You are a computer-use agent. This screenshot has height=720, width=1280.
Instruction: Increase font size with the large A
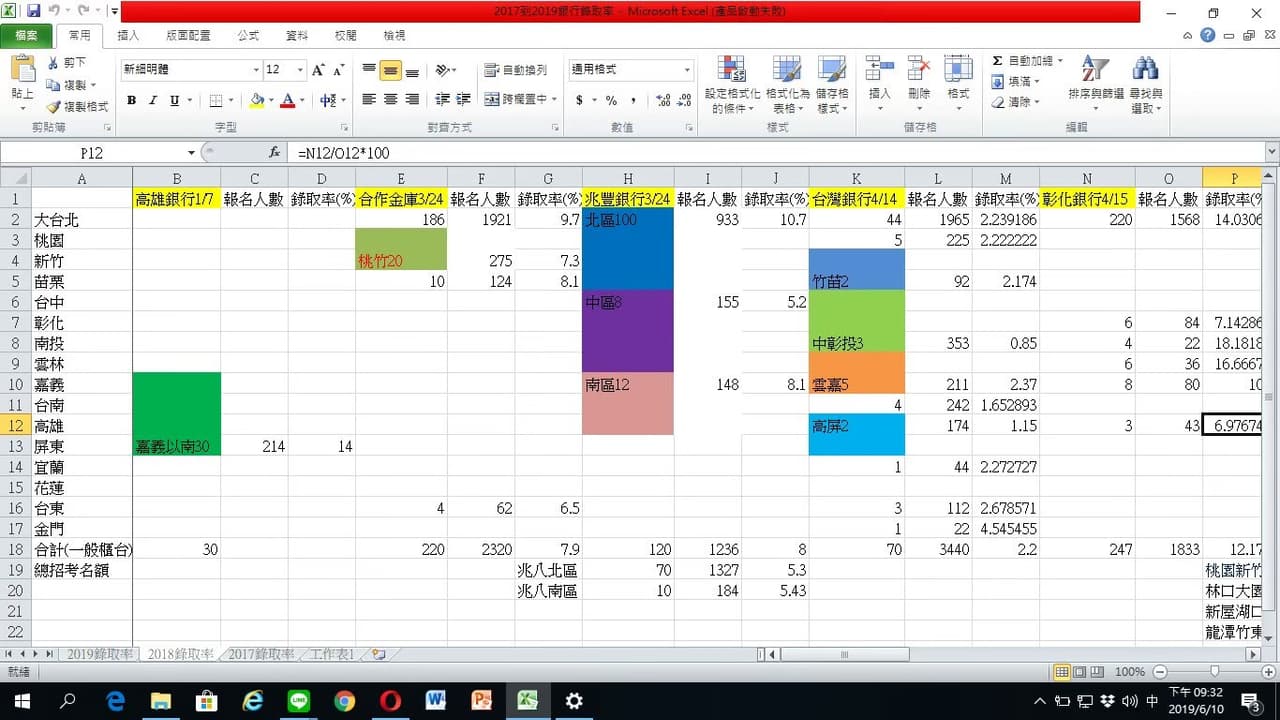318,70
